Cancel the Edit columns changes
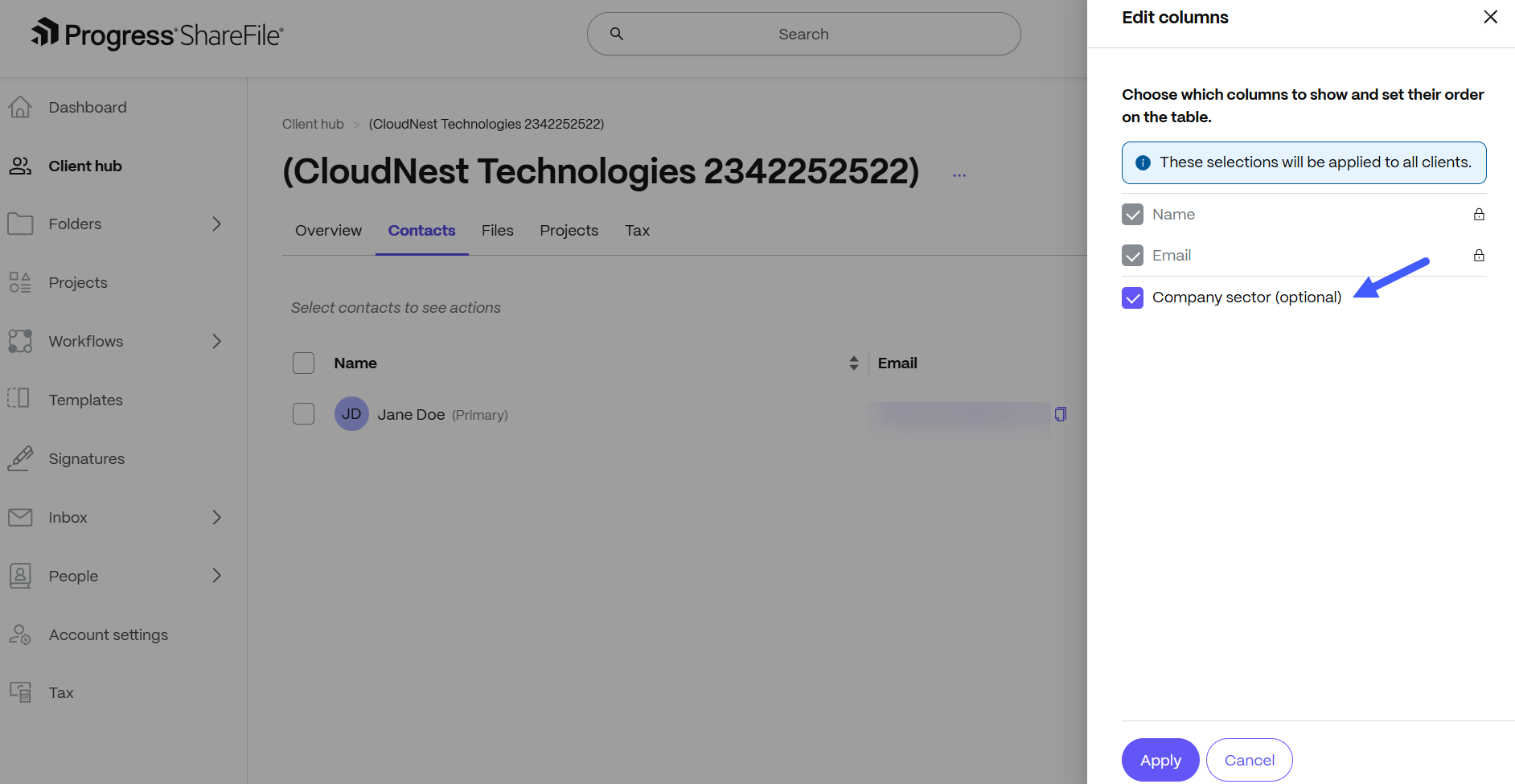This screenshot has height=784, width=1515. coord(1249,759)
